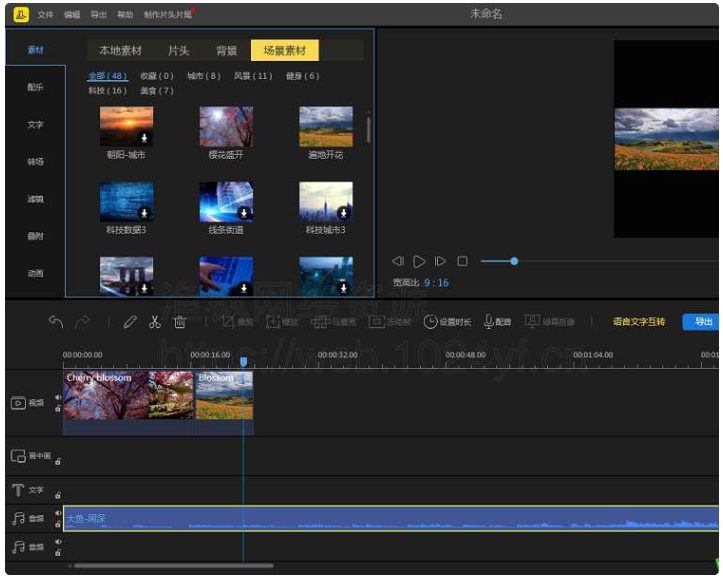Image resolution: width=723 pixels, height=578 pixels.
Task: Filter scene materials by 风景 (11)
Action: [252, 76]
